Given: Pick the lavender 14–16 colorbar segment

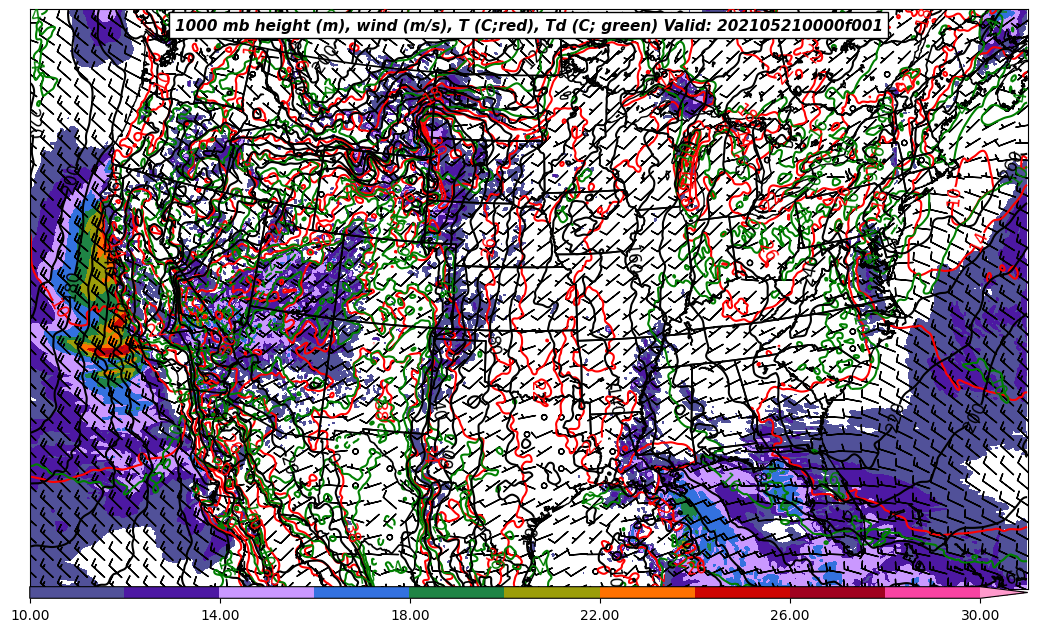Looking at the screenshot, I should pos(267,592).
